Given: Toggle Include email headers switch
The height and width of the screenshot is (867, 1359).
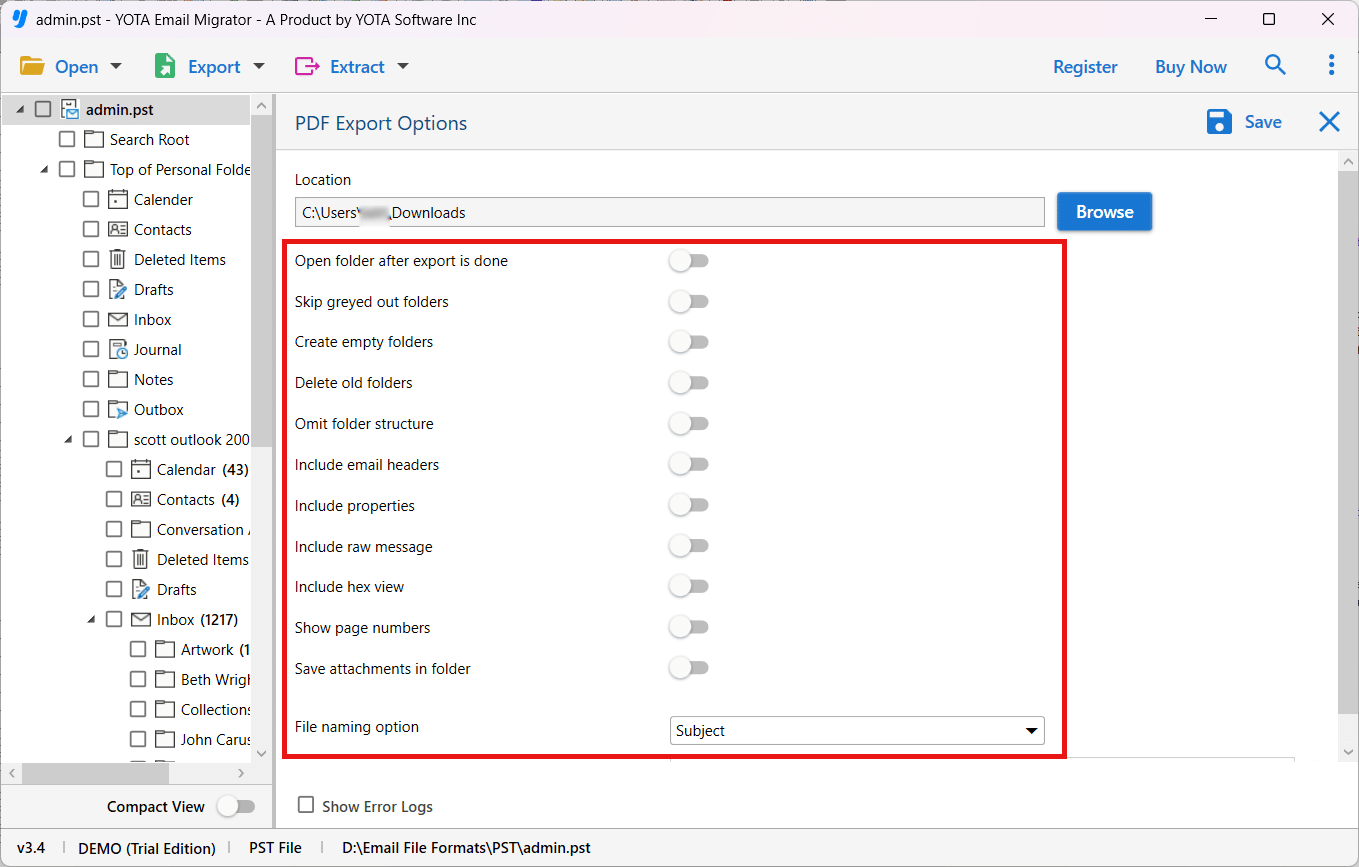Looking at the screenshot, I should [x=688, y=465].
